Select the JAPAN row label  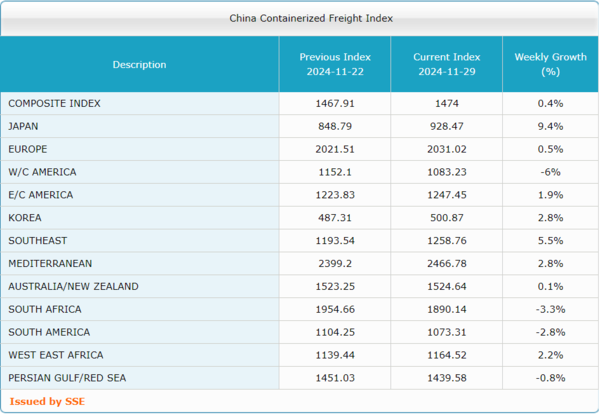[x=24, y=126]
